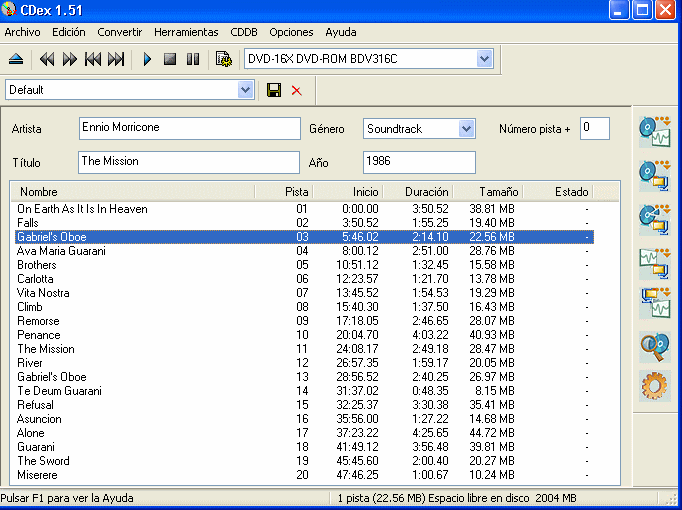
Task: Open settings with the gear icon
Action: (654, 387)
